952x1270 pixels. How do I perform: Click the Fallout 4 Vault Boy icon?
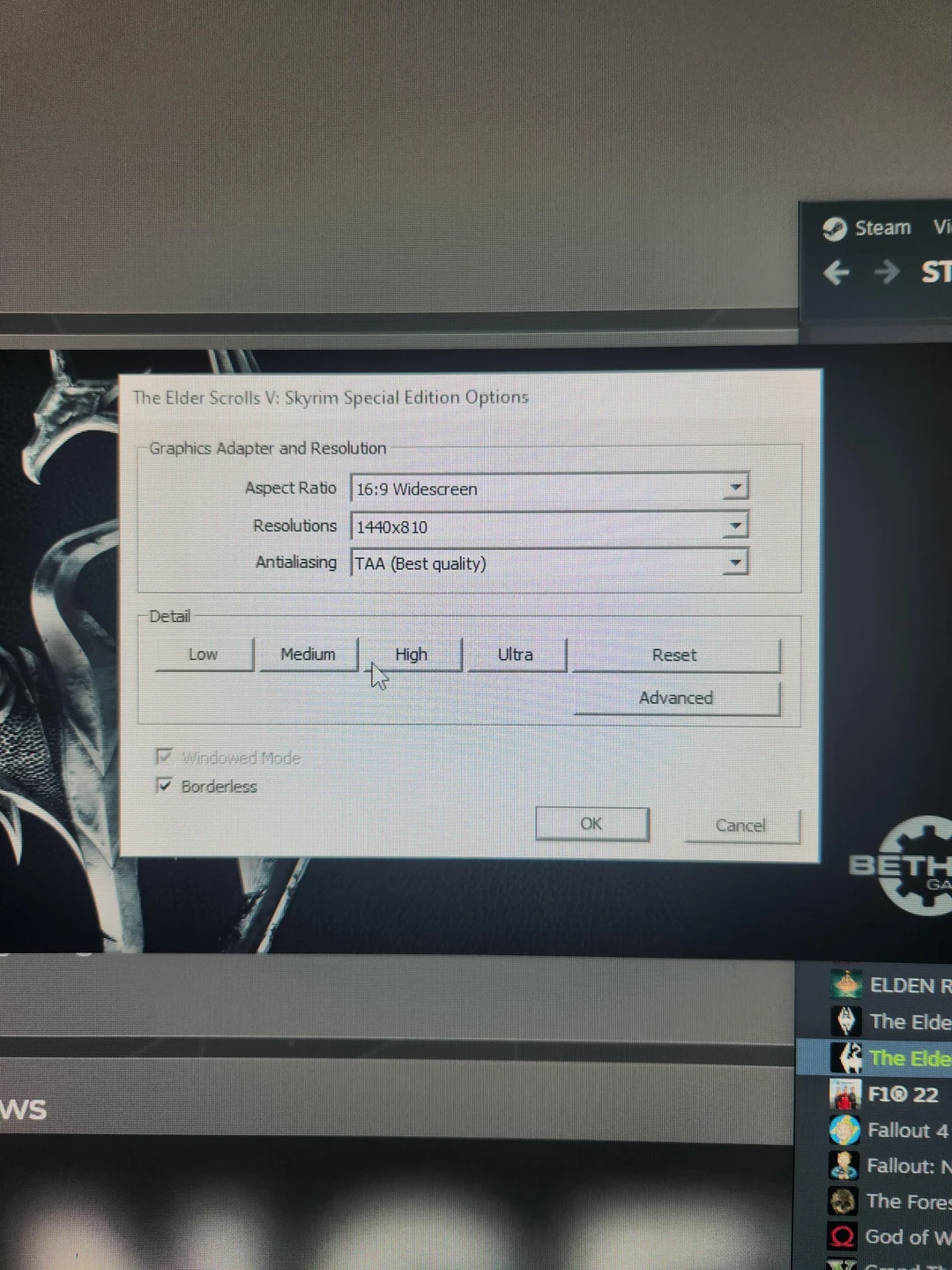click(844, 1129)
